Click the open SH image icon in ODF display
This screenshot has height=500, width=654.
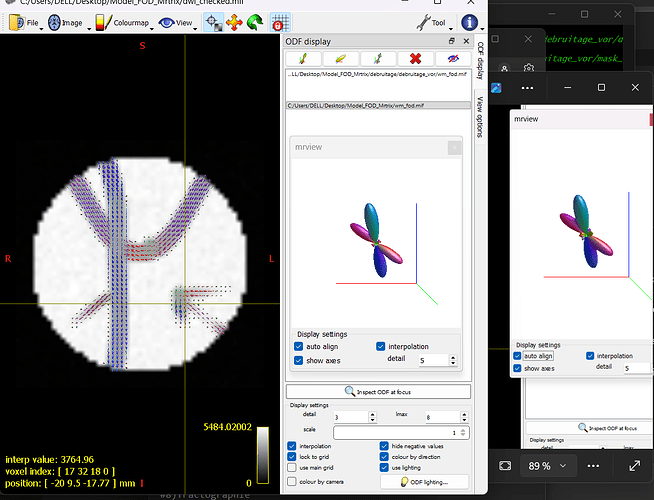click(x=303, y=59)
